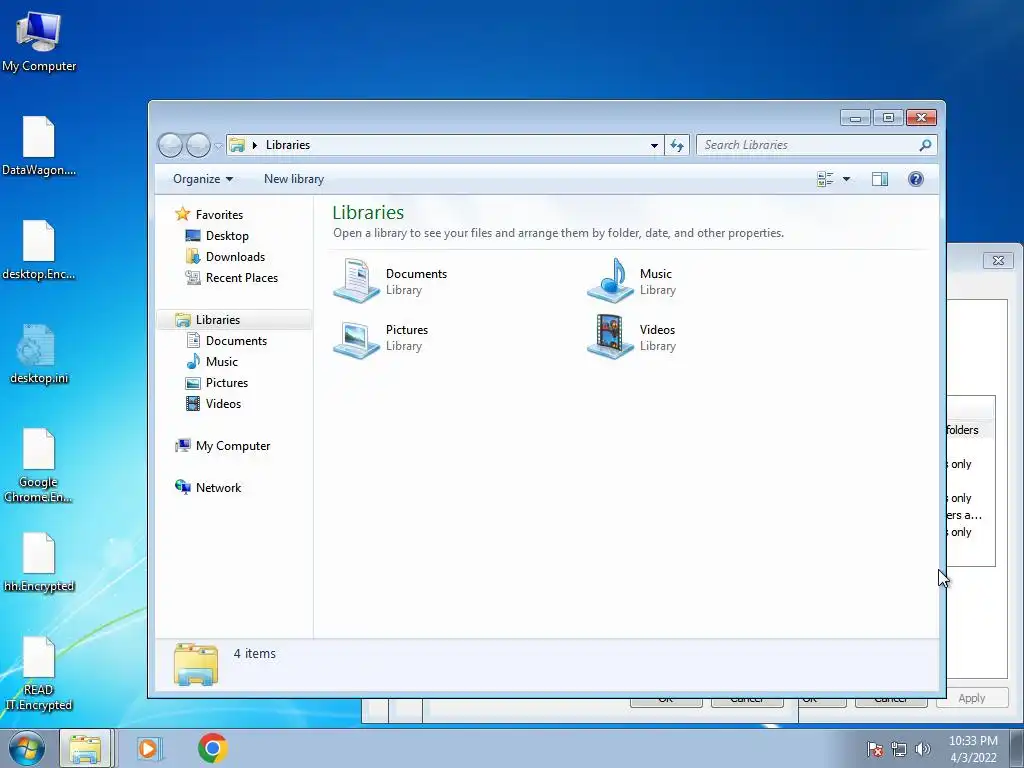The width and height of the screenshot is (1024, 768).
Task: Open the Documents library icon
Action: [357, 281]
